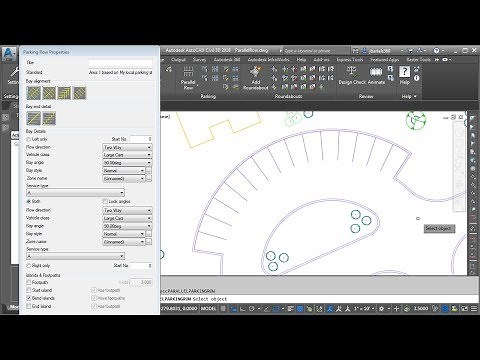Click the user account jbartels388
Screen dimensions: 480x360
[x=380, y=51]
